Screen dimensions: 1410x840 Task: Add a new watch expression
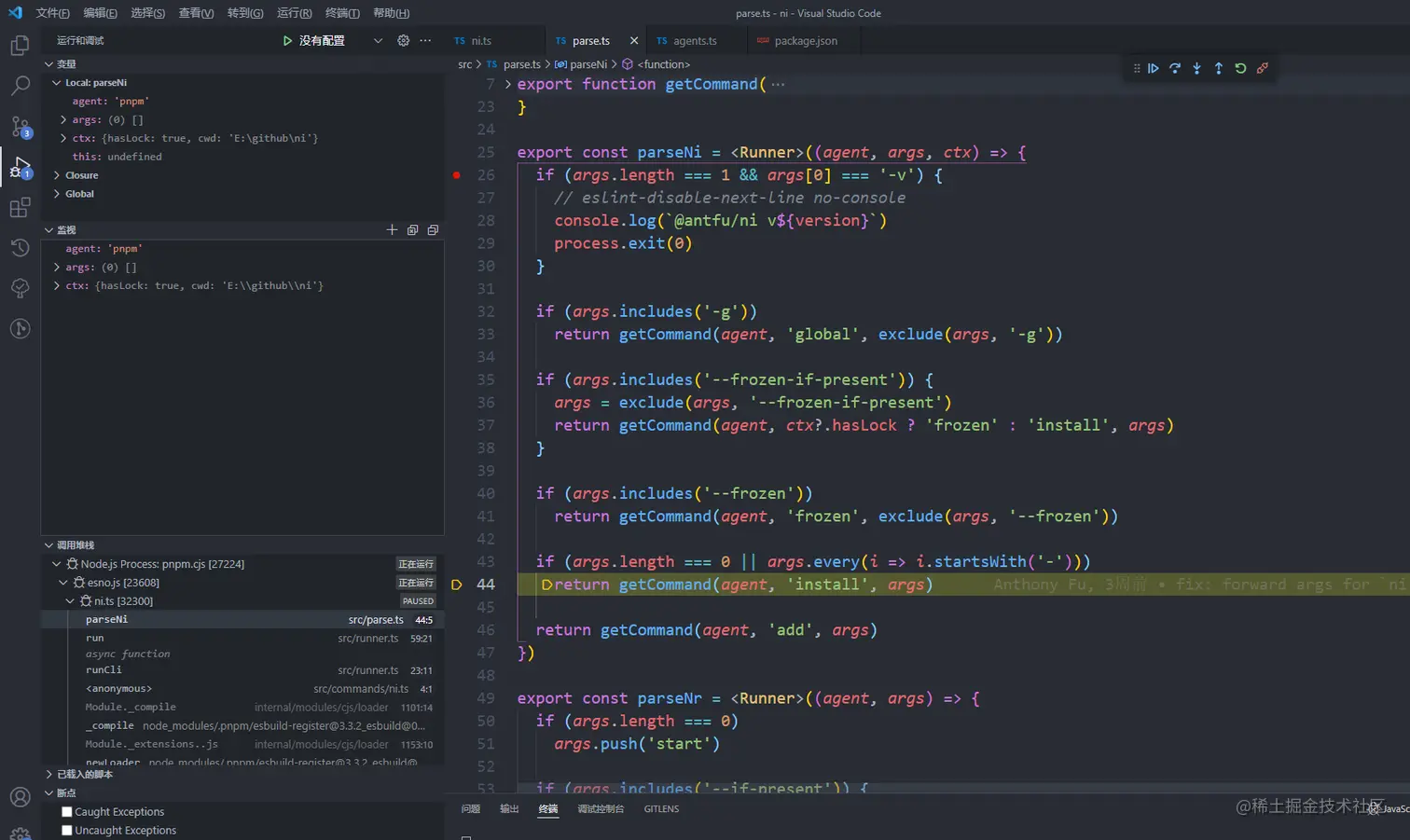tap(392, 229)
